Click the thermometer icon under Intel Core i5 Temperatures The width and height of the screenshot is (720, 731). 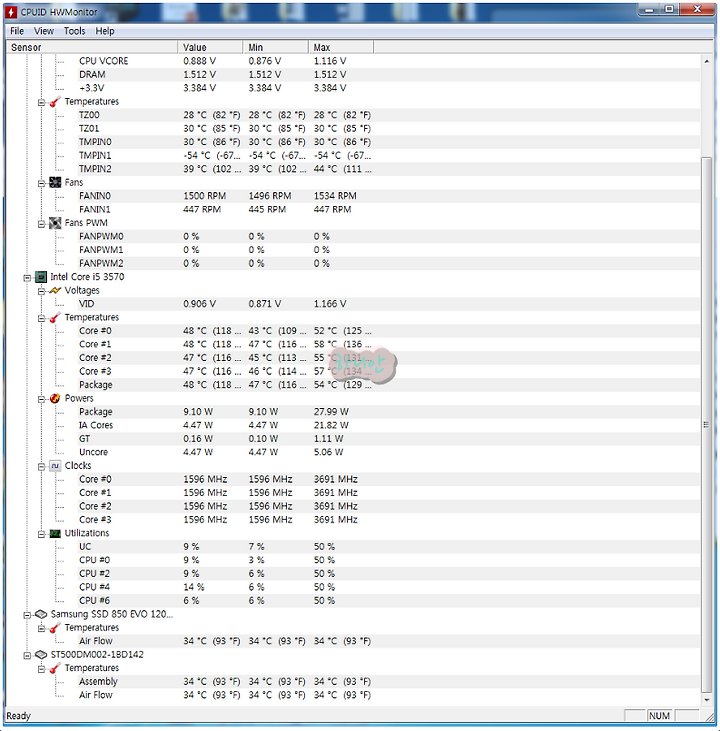(x=55, y=317)
